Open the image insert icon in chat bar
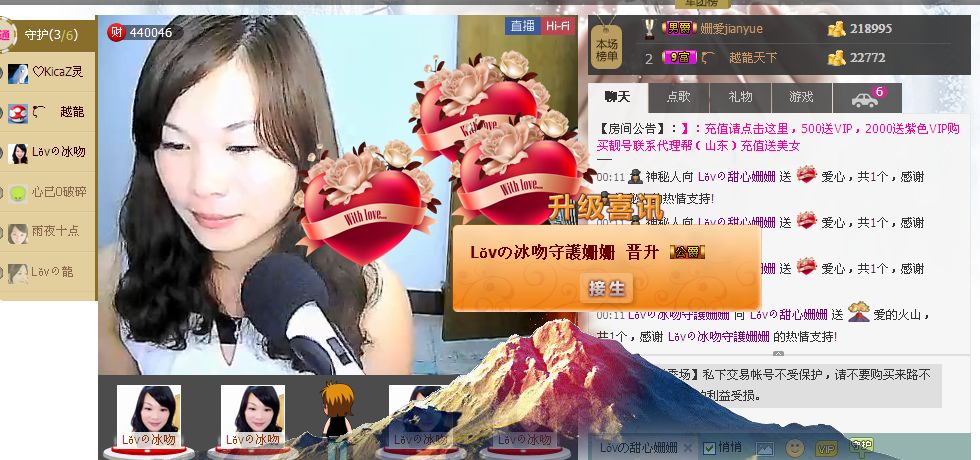The width and height of the screenshot is (980, 460). click(764, 448)
